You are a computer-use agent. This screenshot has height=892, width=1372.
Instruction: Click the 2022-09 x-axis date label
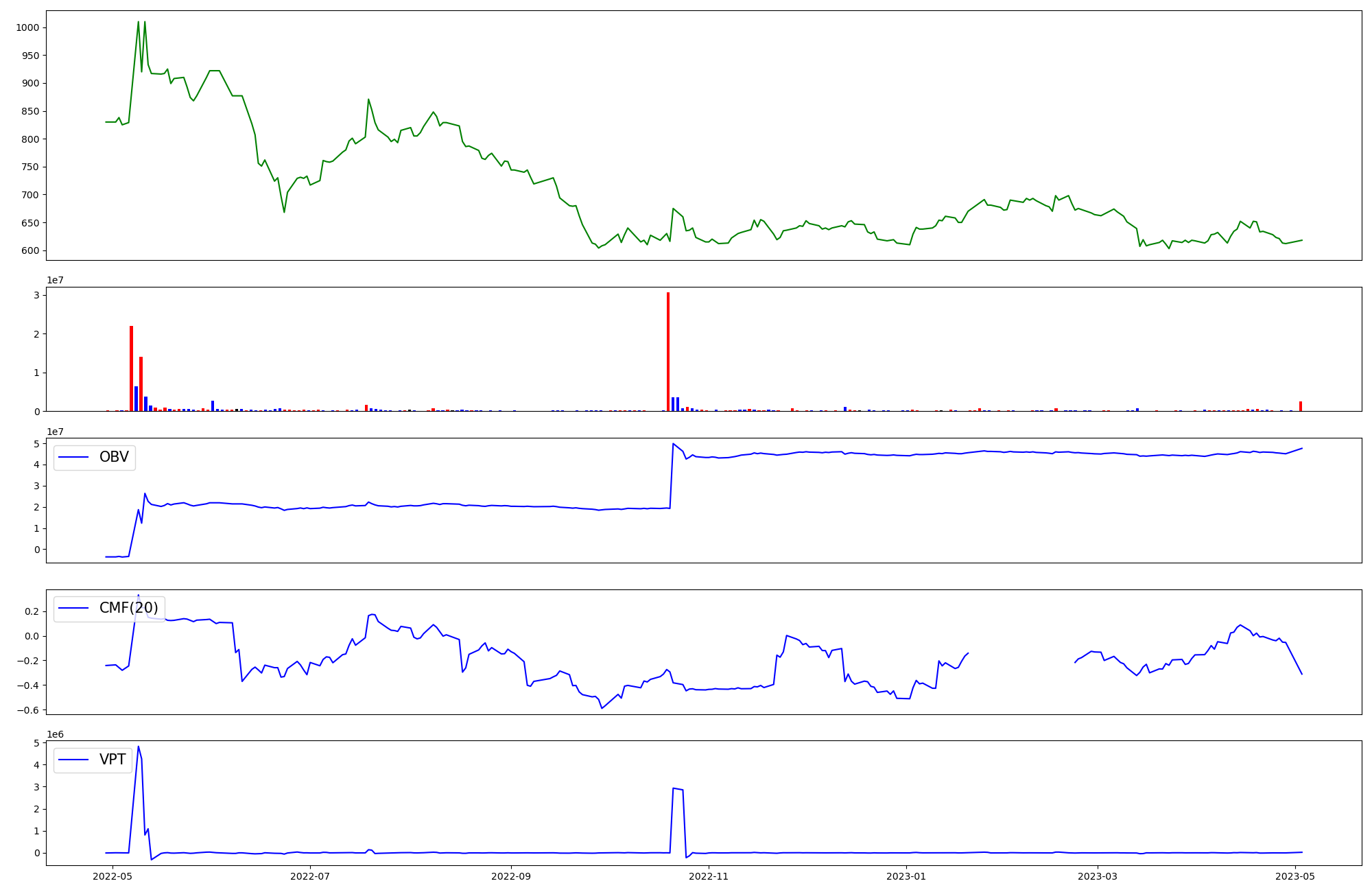511,876
